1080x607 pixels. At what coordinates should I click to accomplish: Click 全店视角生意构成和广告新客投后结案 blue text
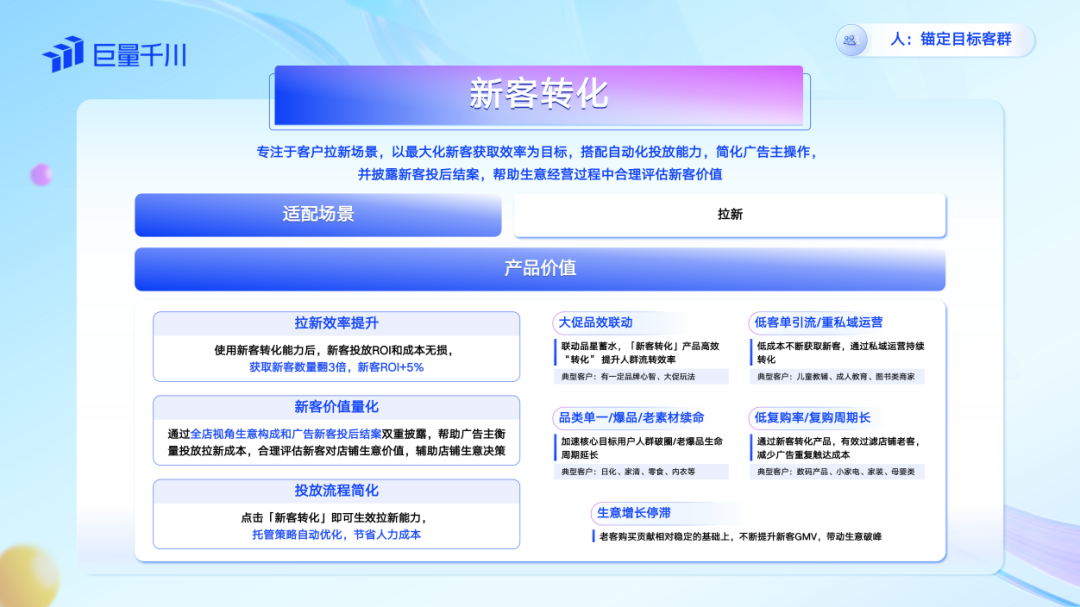[x=286, y=434]
